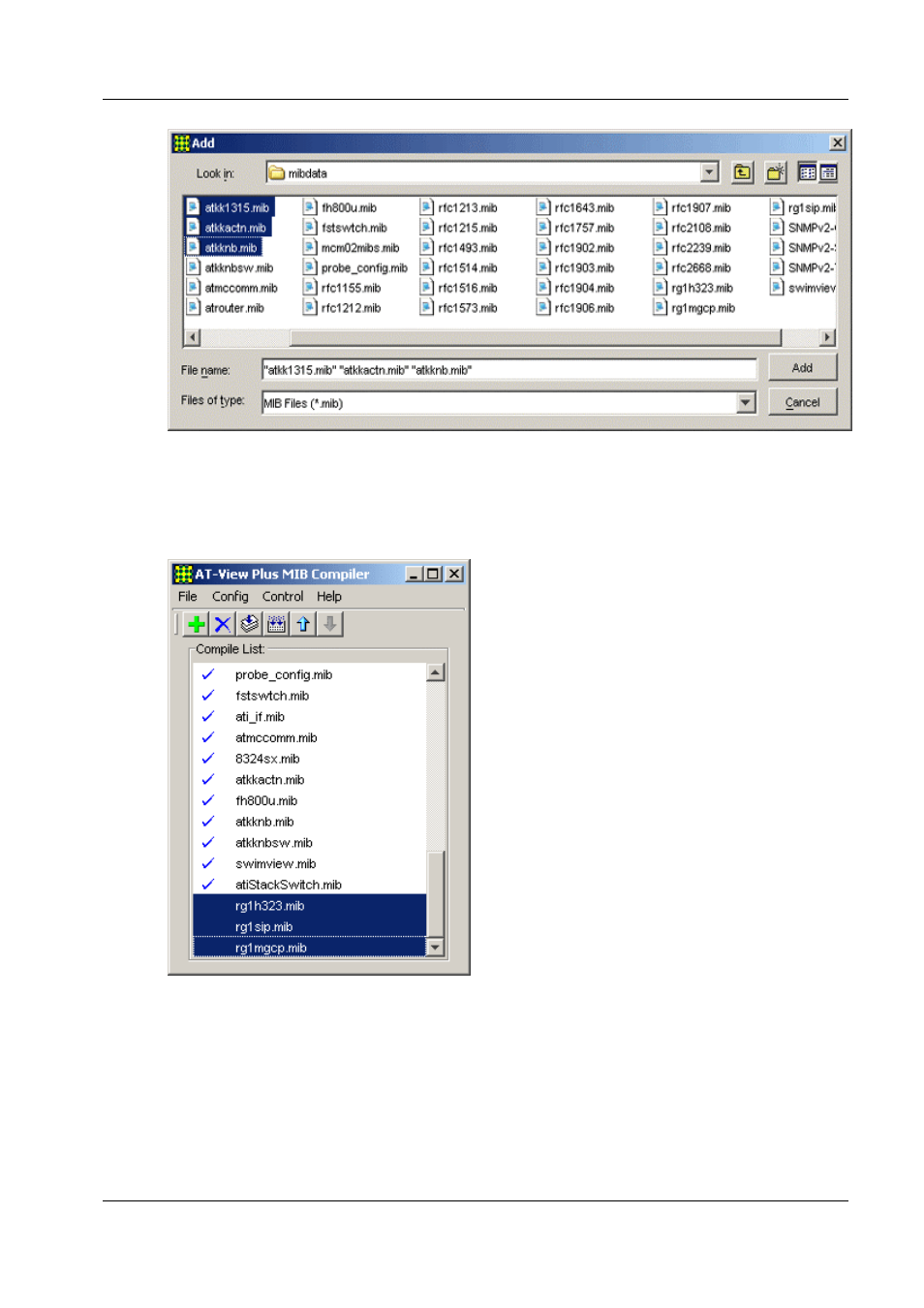This screenshot has height=1308, width=924.
Task: Click file list scroll left arrow
Action: pyautogui.click(x=192, y=337)
